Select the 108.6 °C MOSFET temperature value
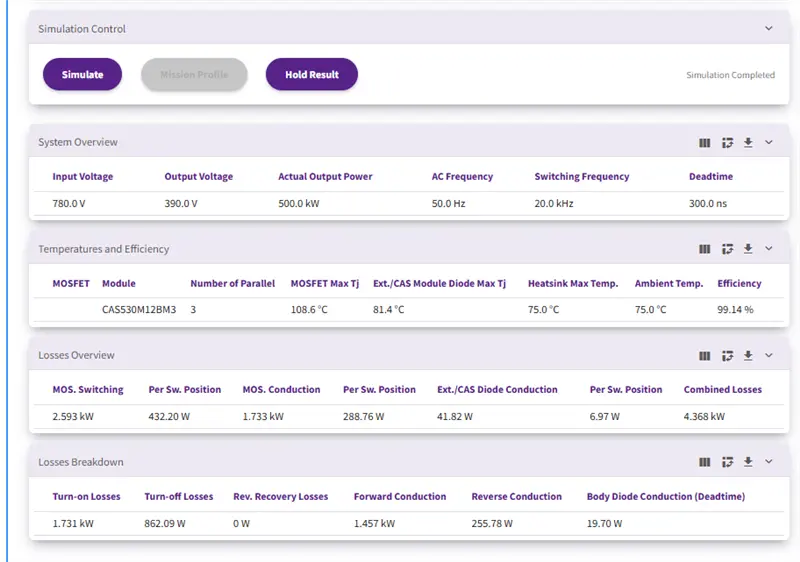The width and height of the screenshot is (800, 562). (309, 310)
